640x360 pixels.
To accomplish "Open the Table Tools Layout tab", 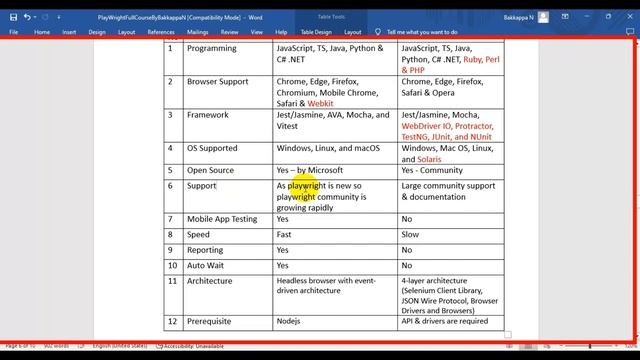I will [352, 32].
